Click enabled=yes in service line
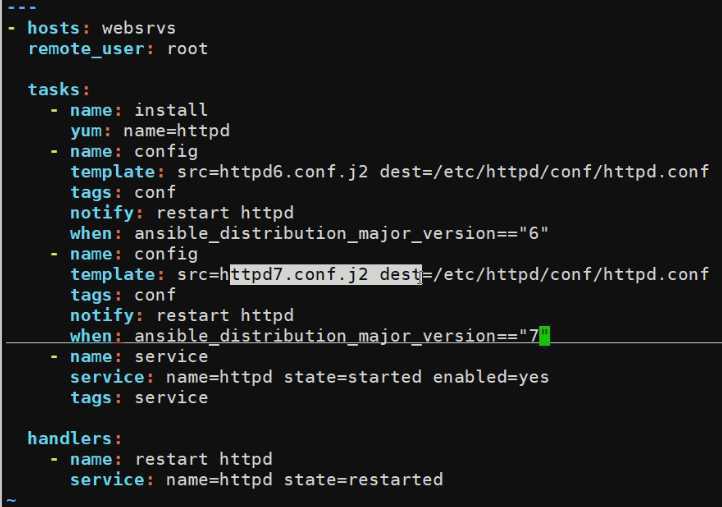 click(x=490, y=377)
